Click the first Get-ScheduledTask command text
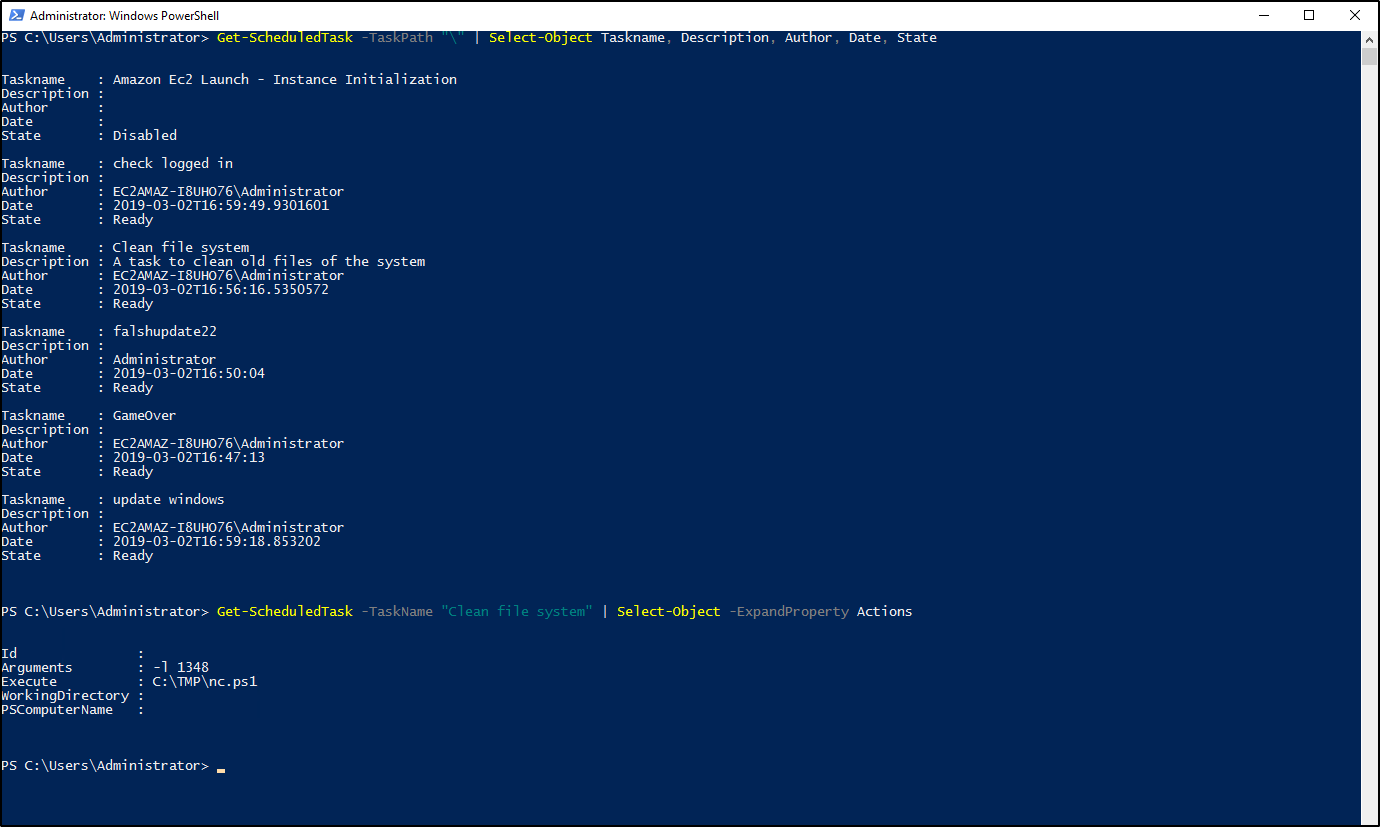 point(284,38)
